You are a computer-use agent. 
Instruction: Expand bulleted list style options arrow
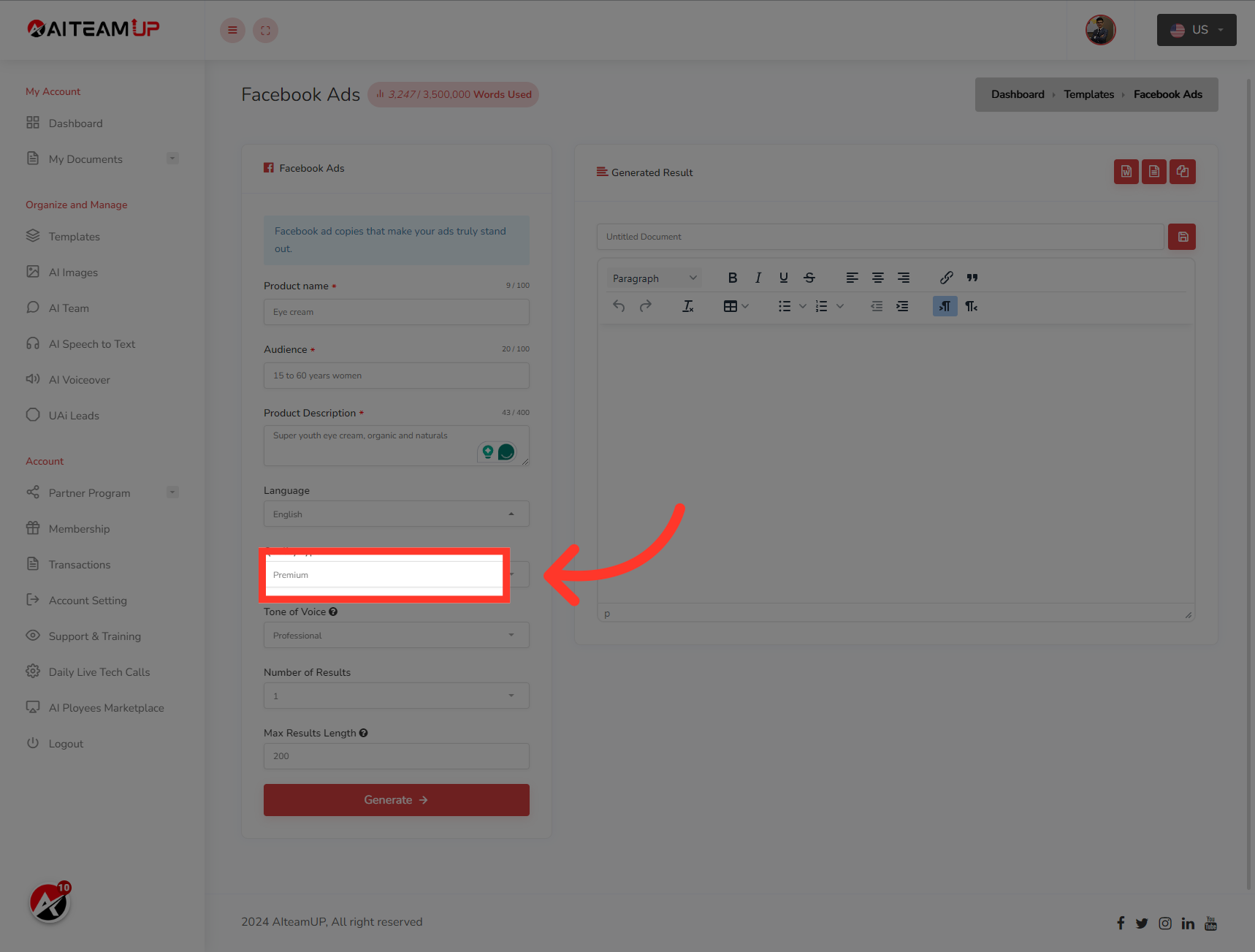[802, 306]
